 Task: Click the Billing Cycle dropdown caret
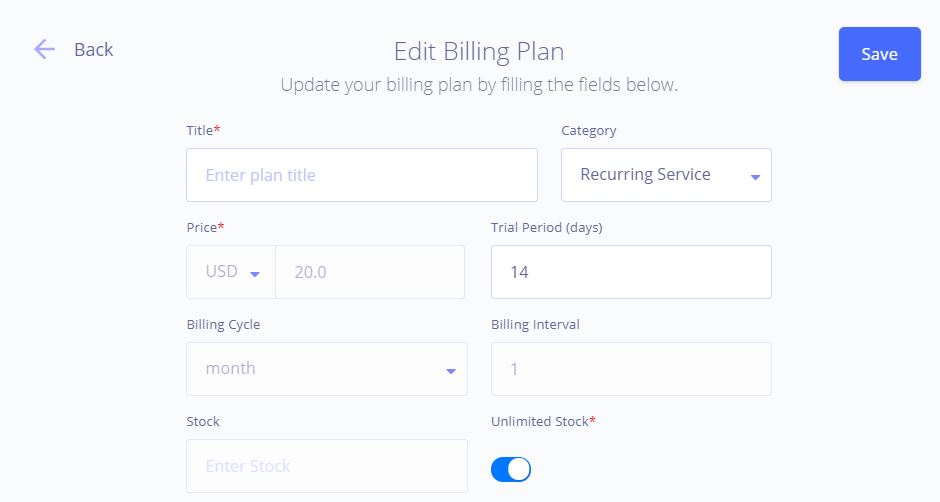pyautogui.click(x=451, y=371)
